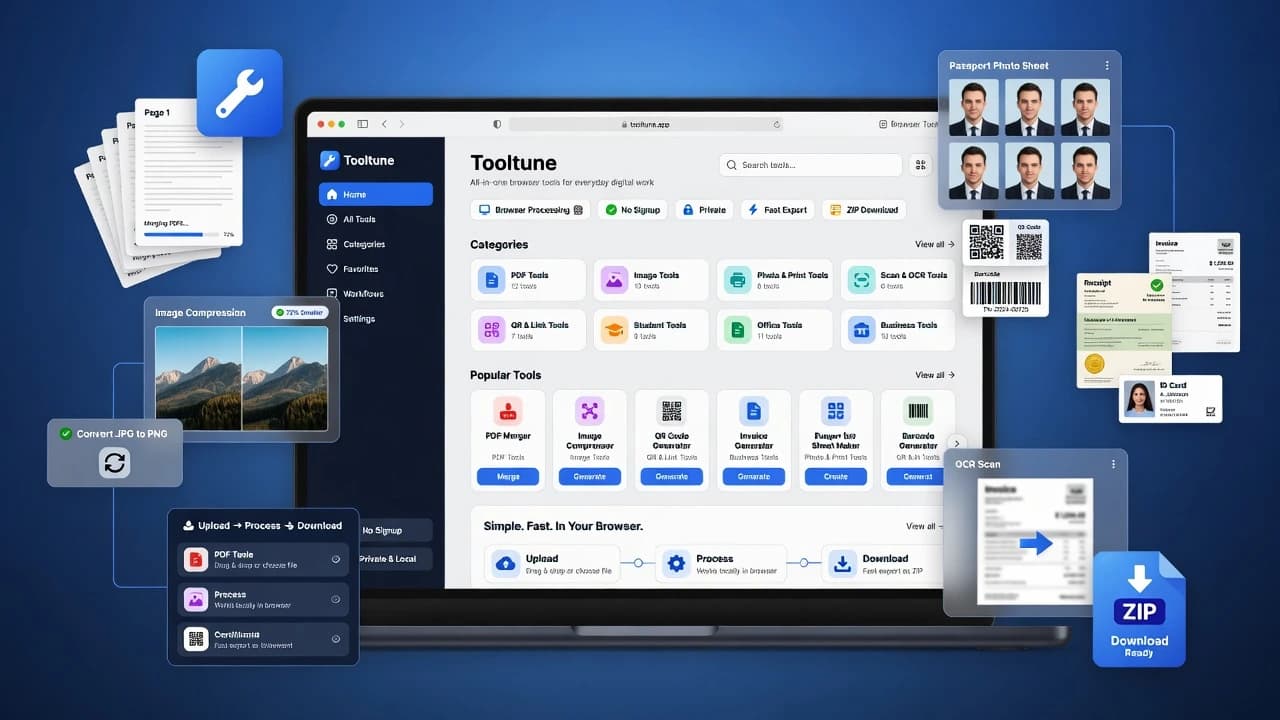
Task: Toggle the browser sidebar panel icon
Action: click(x=362, y=124)
